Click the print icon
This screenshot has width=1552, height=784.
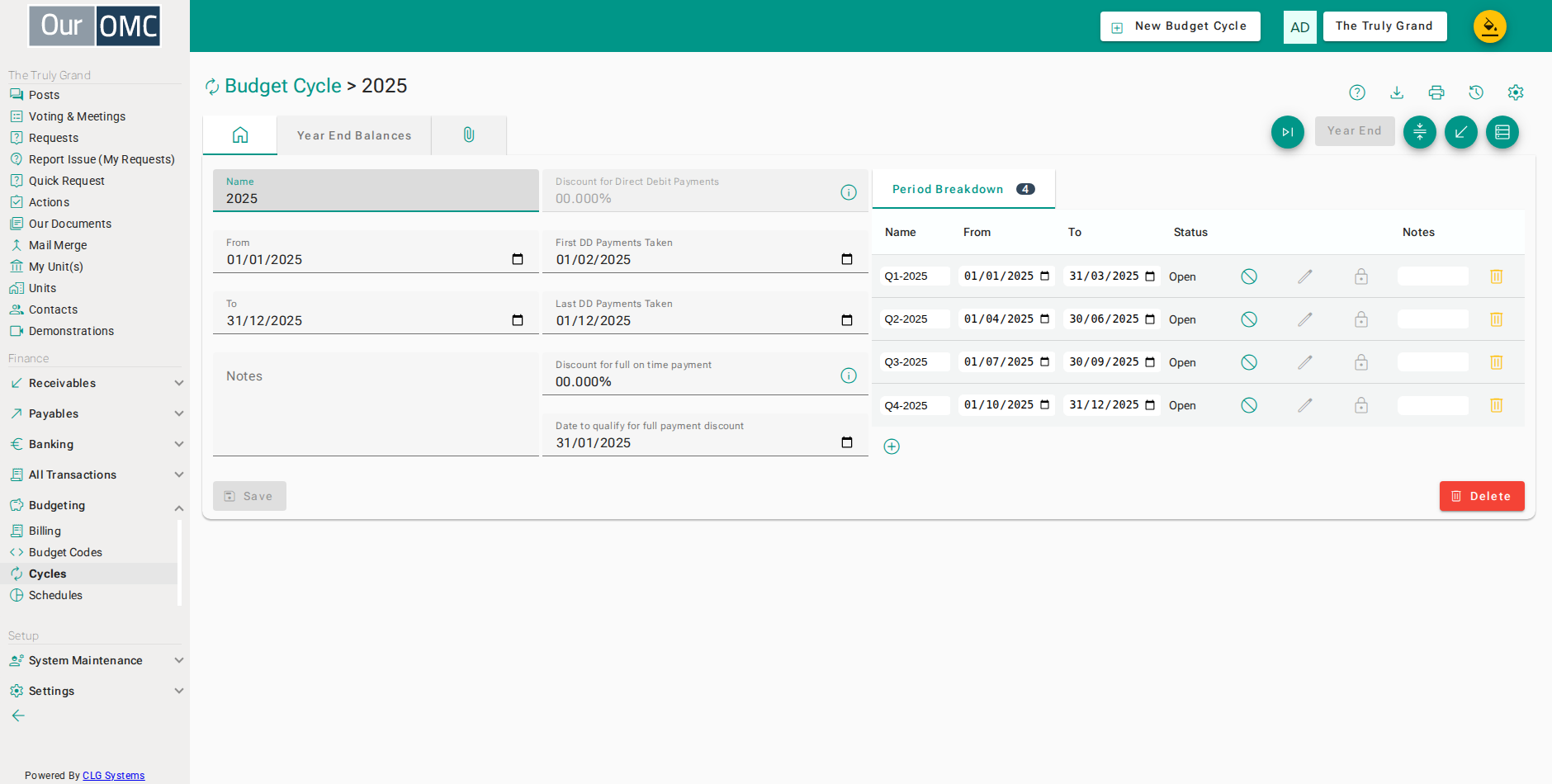coord(1436,92)
